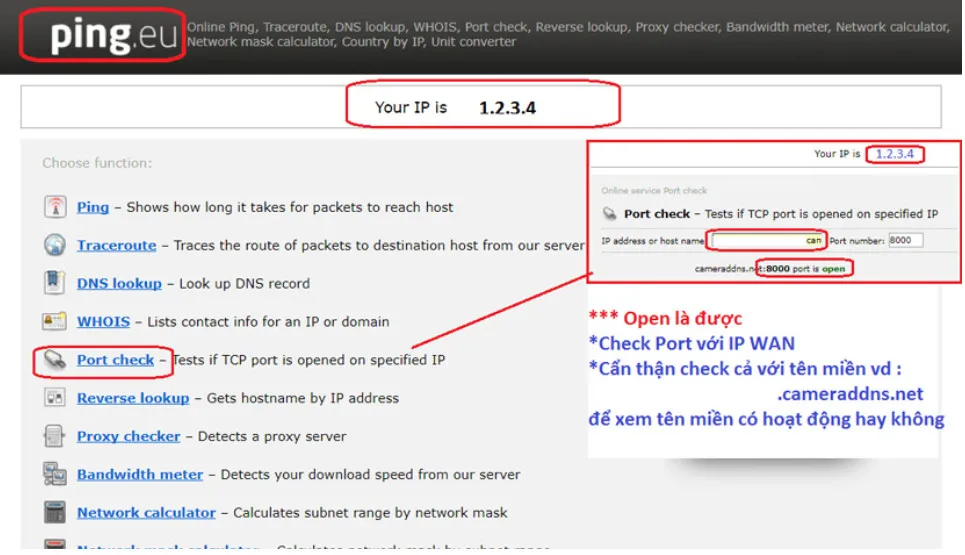Click the WHOIS card icon
Screen dimensions: 965x555
click(x=54, y=321)
